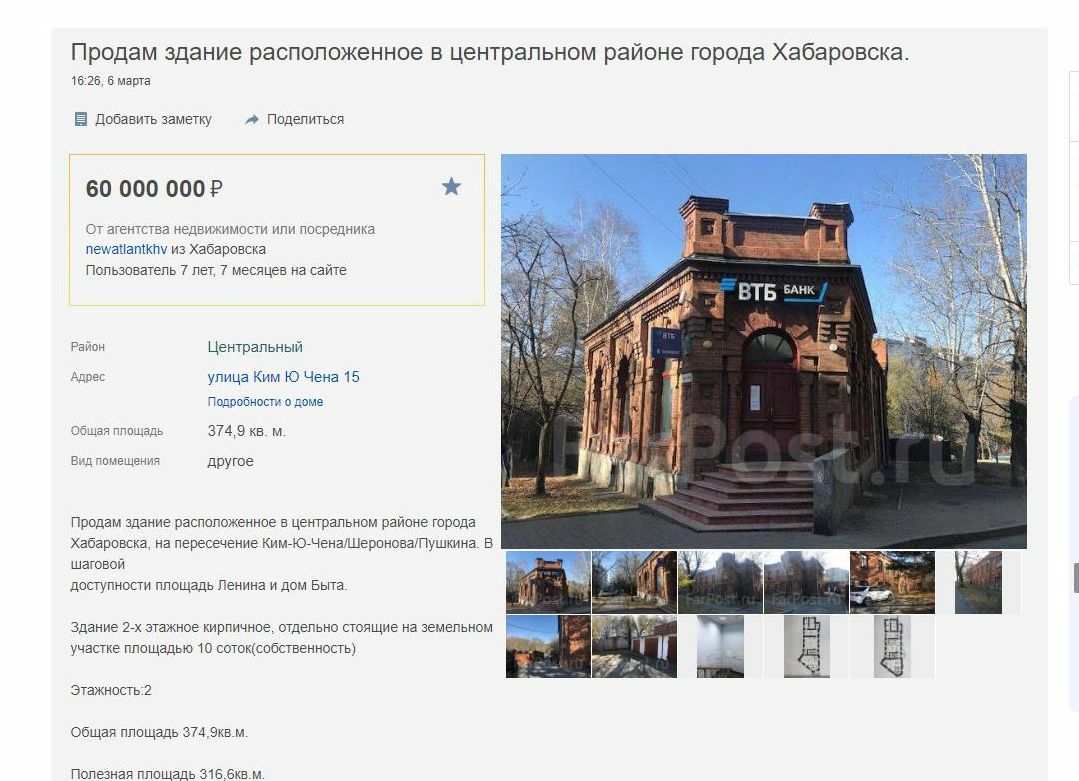Select second thumbnail with street view

click(634, 582)
